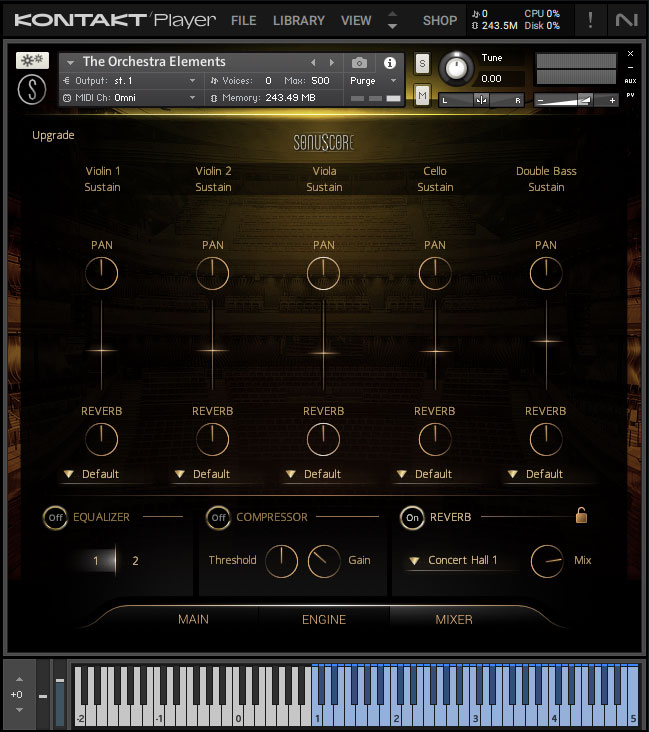Open the Output st. 1 dropdown

coord(130,81)
